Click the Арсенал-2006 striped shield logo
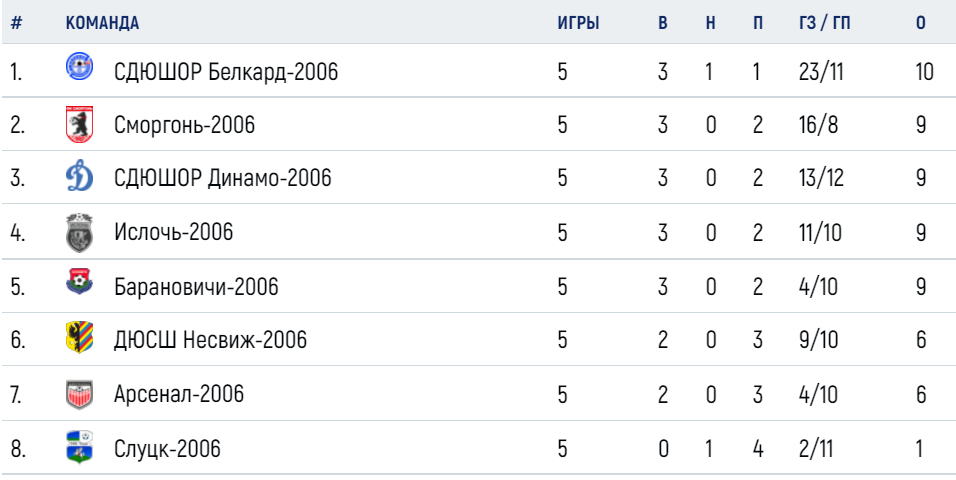The height and width of the screenshot is (480, 956). pos(79,394)
